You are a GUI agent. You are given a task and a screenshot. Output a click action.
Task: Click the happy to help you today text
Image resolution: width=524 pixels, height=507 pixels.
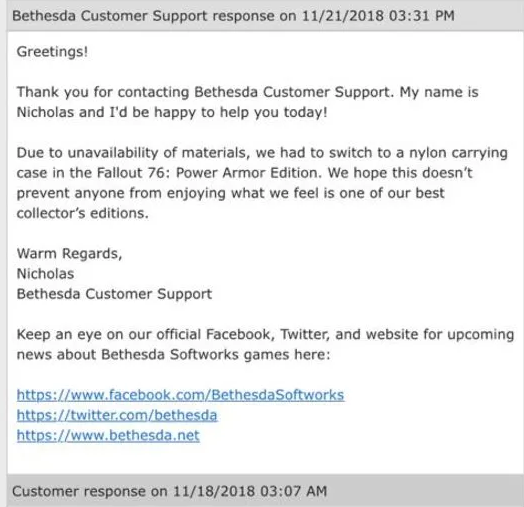tap(240, 112)
